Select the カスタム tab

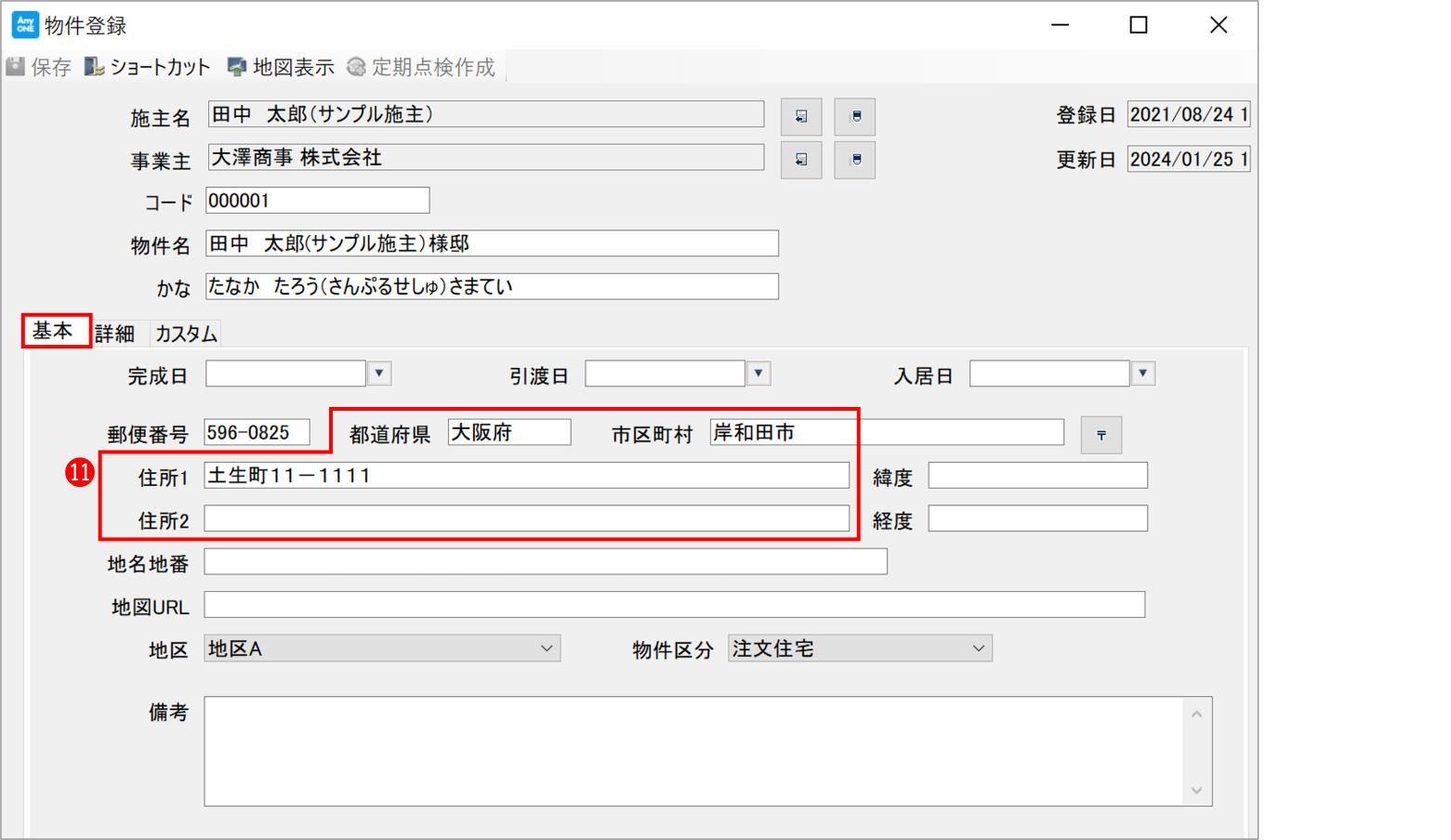tap(186, 334)
